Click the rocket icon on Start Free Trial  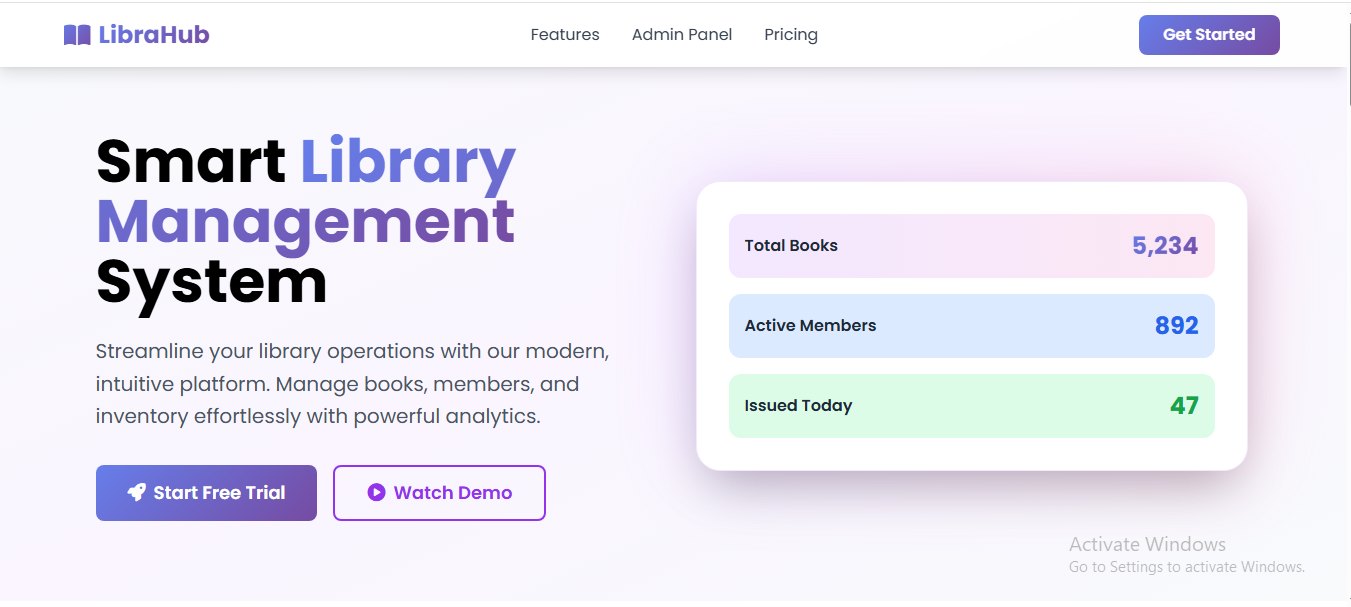tap(137, 492)
